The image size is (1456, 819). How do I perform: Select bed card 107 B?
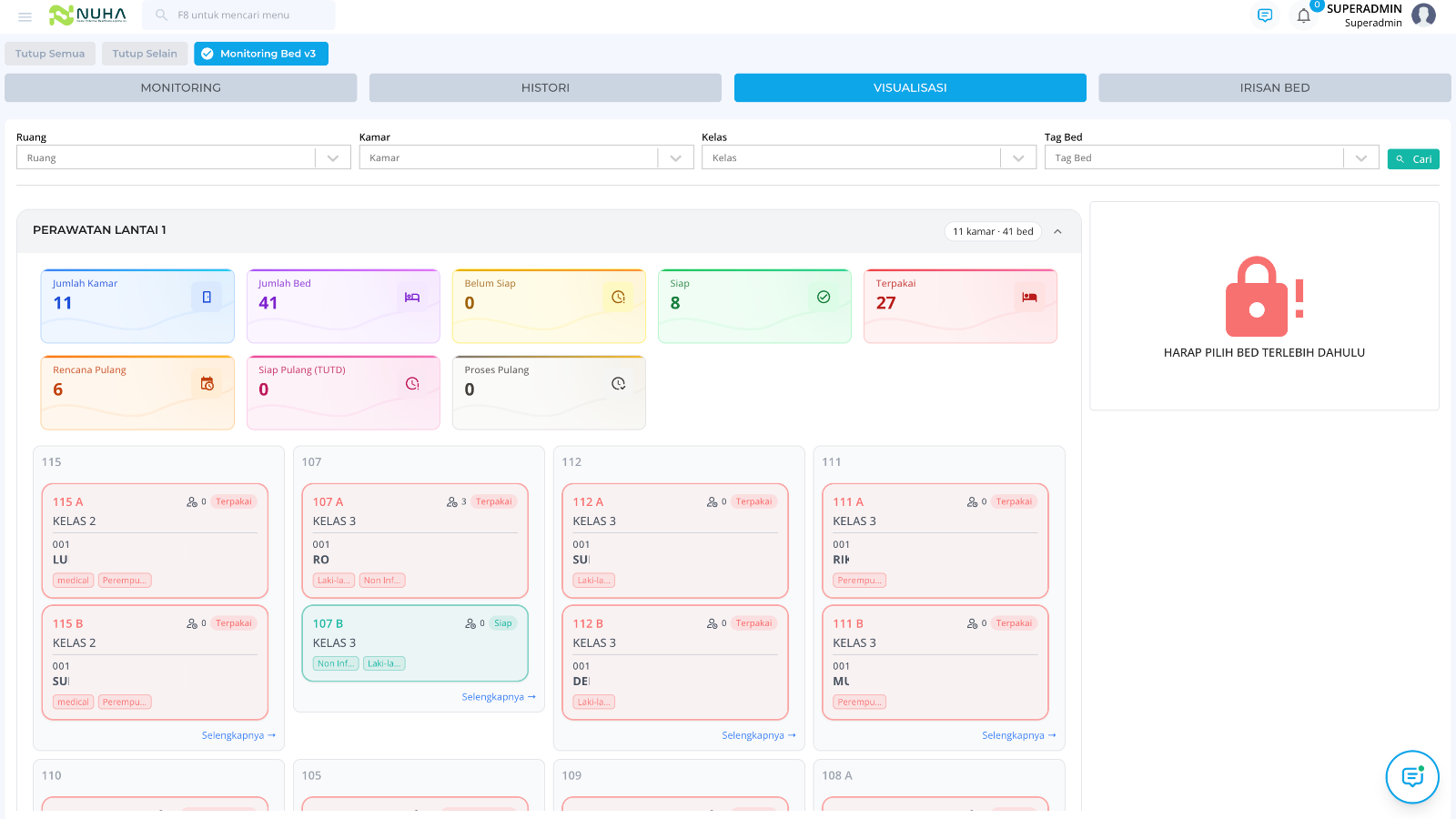click(415, 643)
